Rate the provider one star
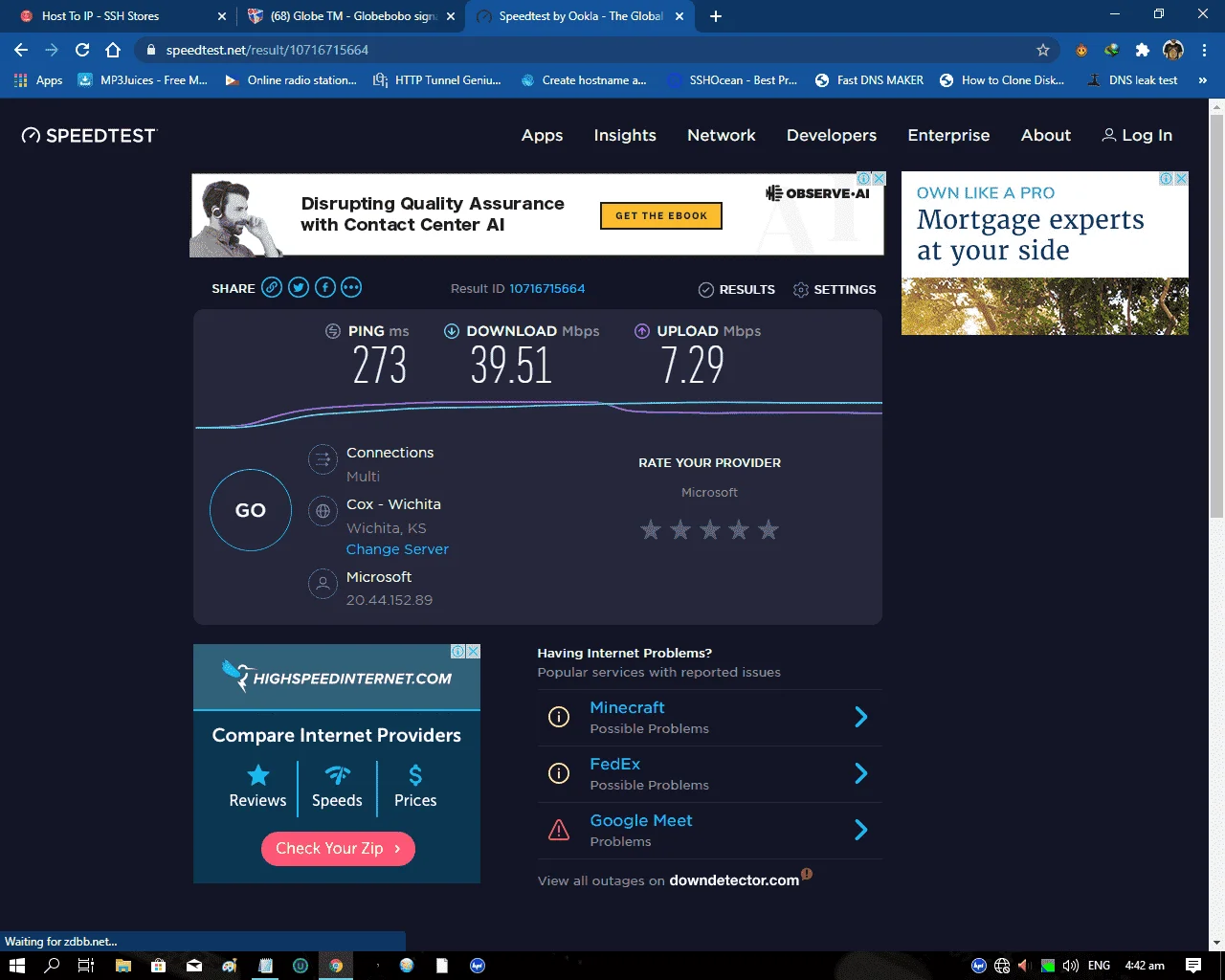The width and height of the screenshot is (1225, 980). pyautogui.click(x=651, y=529)
